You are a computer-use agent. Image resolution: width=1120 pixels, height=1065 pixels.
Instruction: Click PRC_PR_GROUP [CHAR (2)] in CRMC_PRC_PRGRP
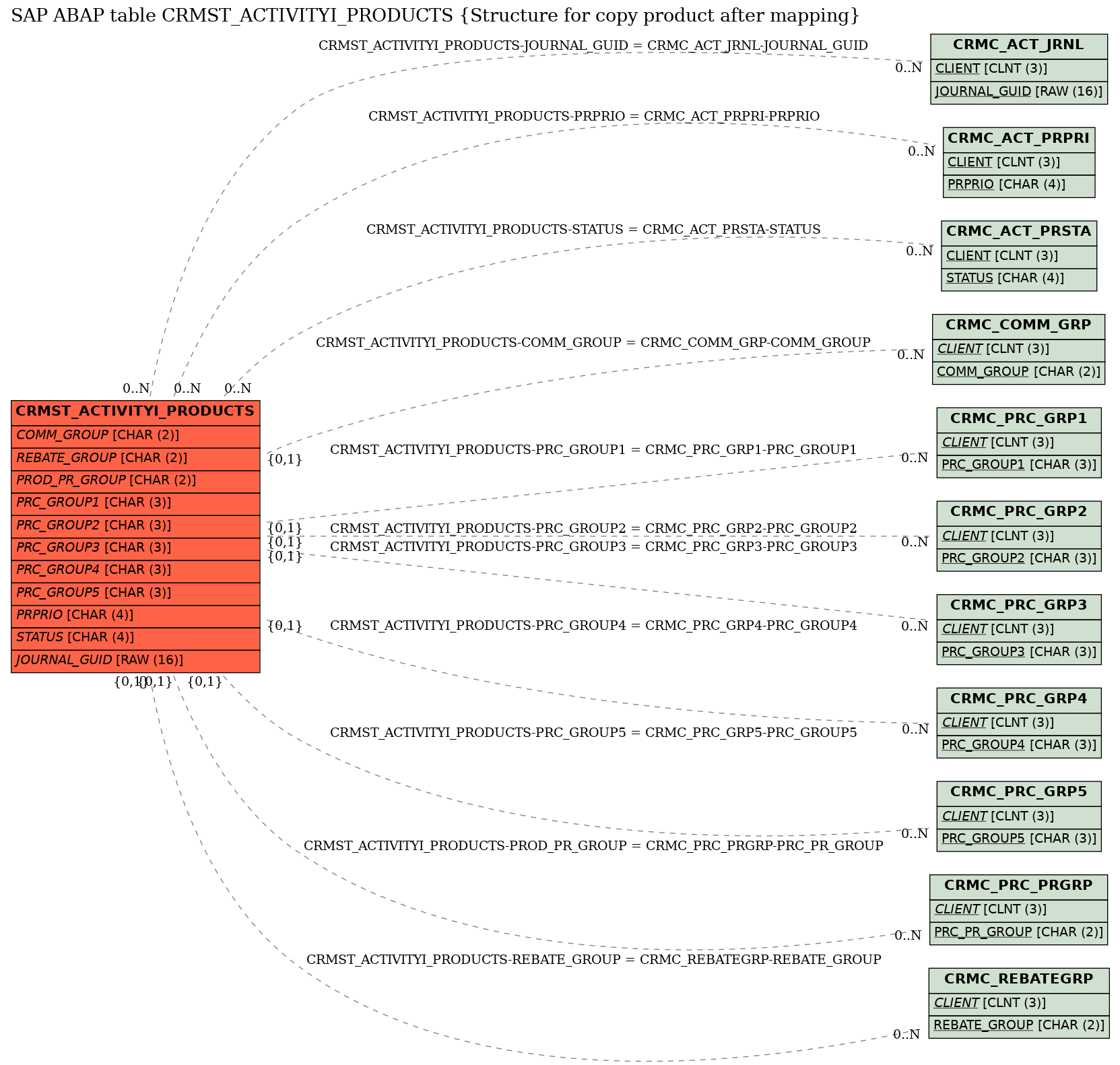tap(1018, 933)
